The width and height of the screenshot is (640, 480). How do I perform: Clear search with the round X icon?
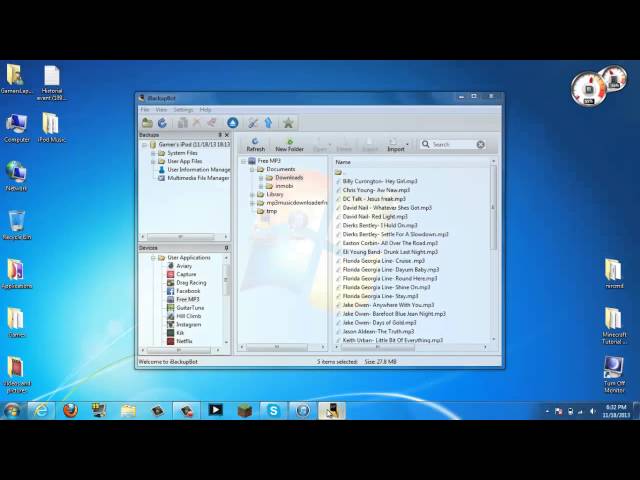coord(480,144)
